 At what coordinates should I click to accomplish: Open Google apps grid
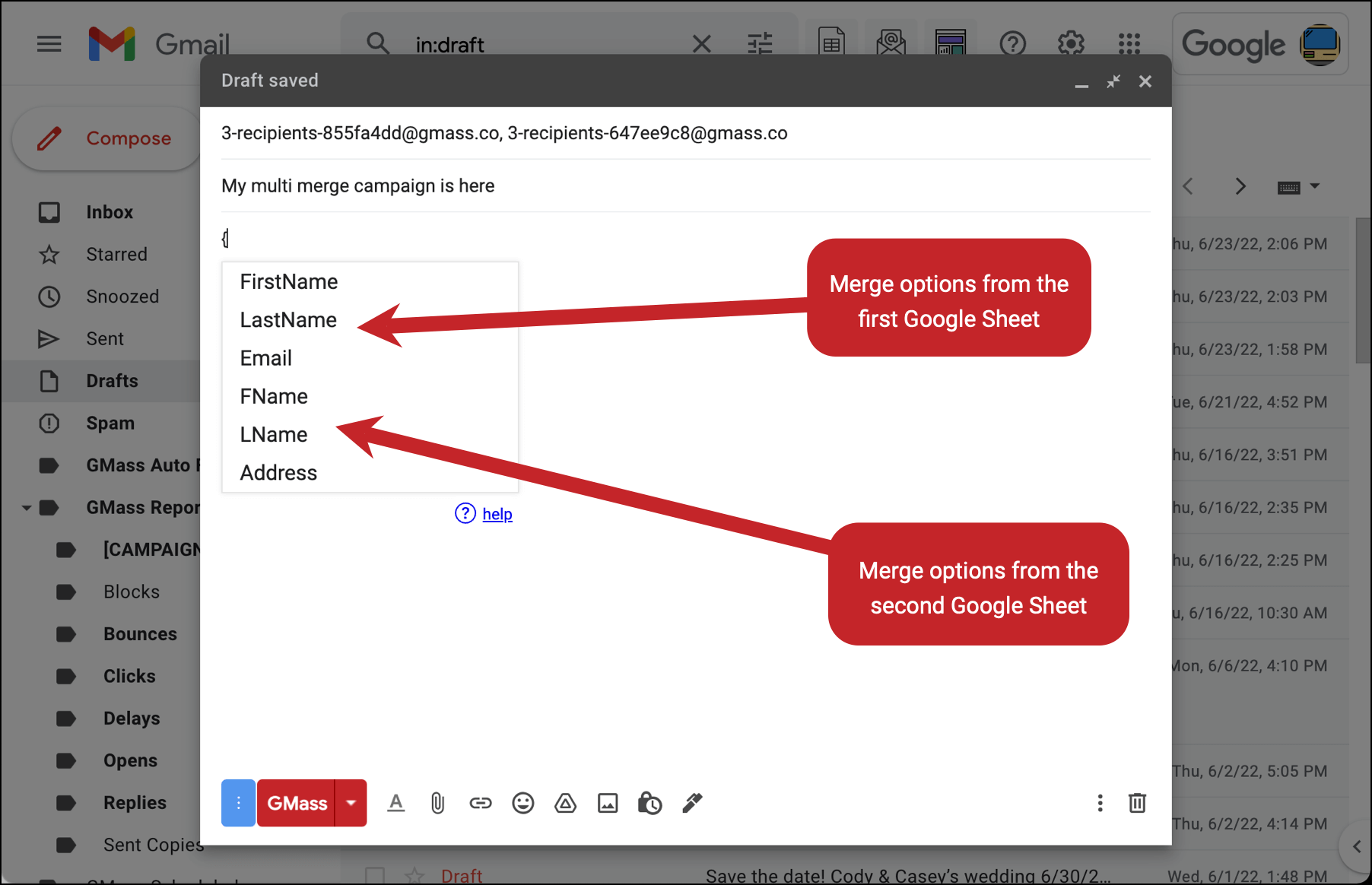coord(1129,43)
